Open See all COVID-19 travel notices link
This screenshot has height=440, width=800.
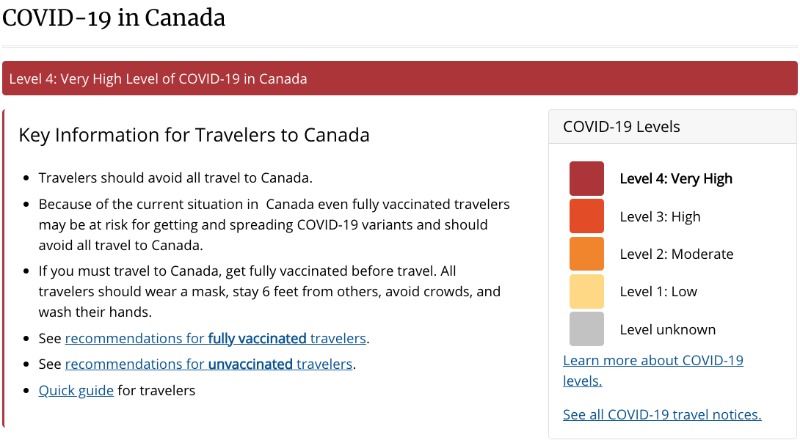click(x=662, y=414)
